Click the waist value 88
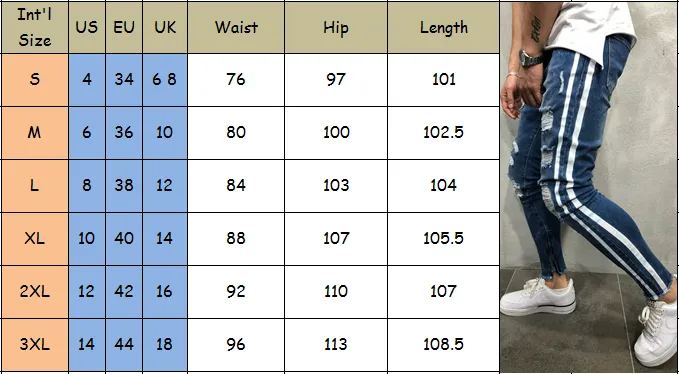The image size is (679, 374). coord(236,239)
